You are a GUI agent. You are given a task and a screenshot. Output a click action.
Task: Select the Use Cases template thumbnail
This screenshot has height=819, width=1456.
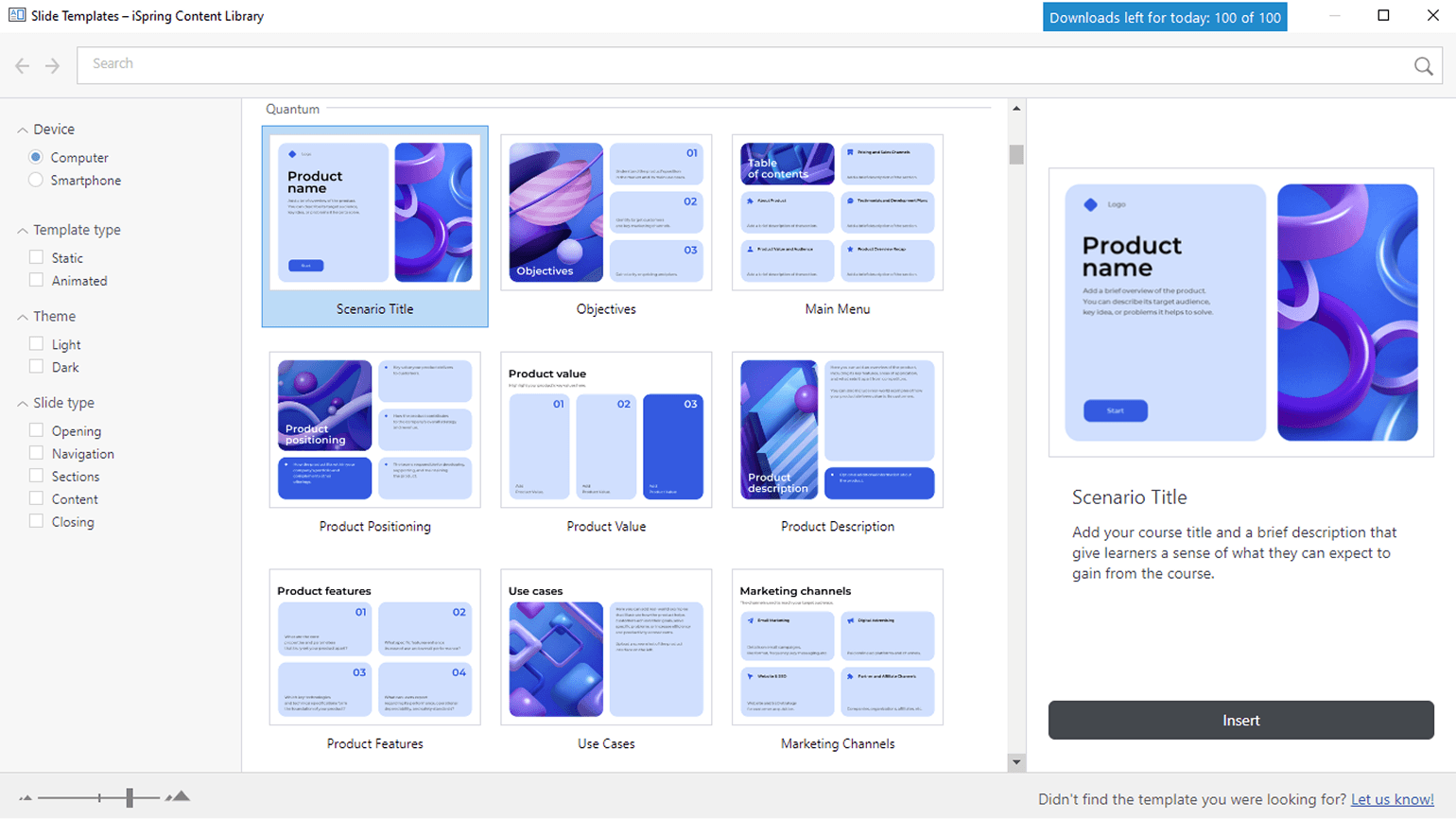click(x=605, y=647)
